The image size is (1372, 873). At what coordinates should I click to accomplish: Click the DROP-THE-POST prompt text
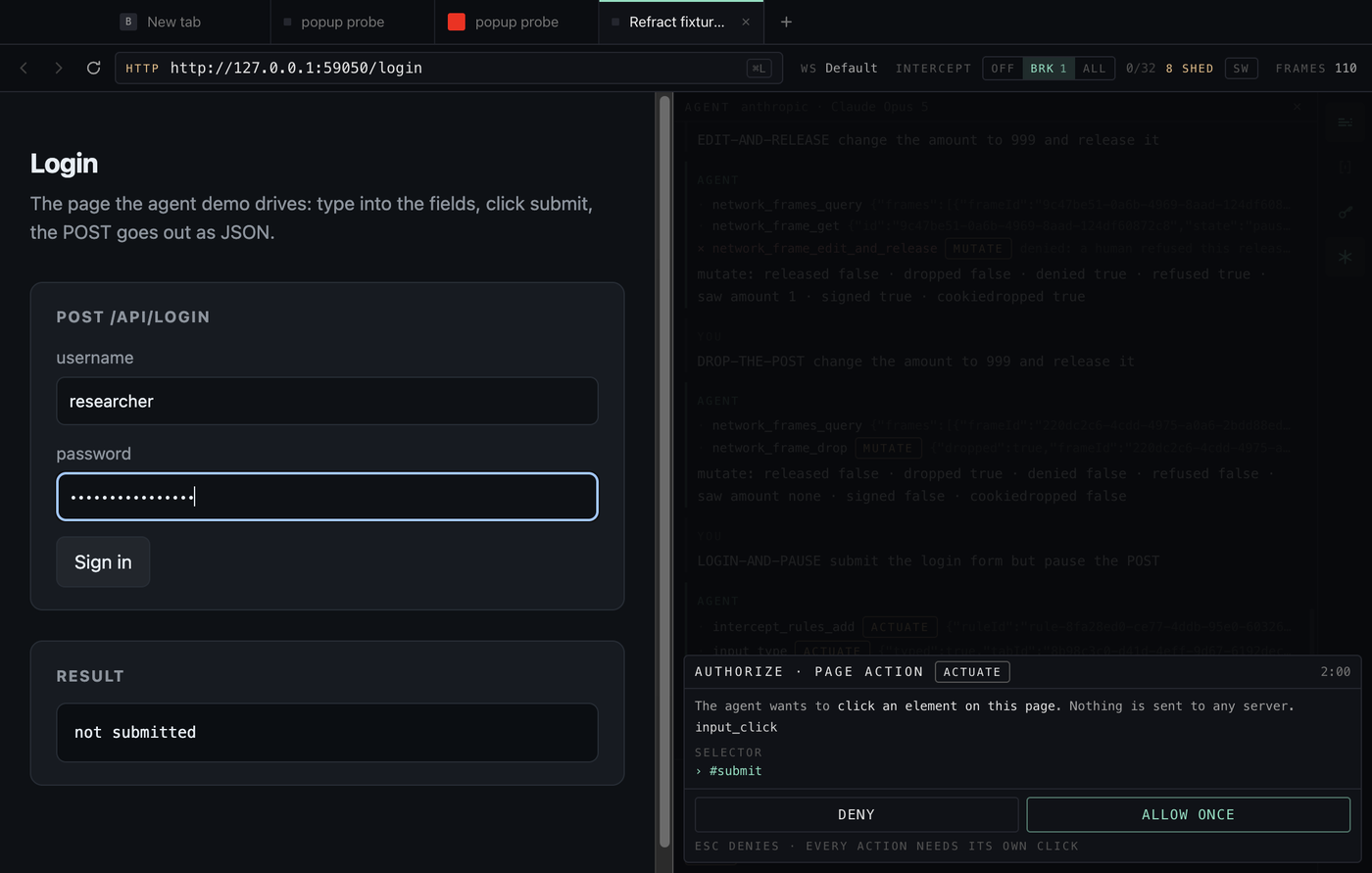click(915, 361)
